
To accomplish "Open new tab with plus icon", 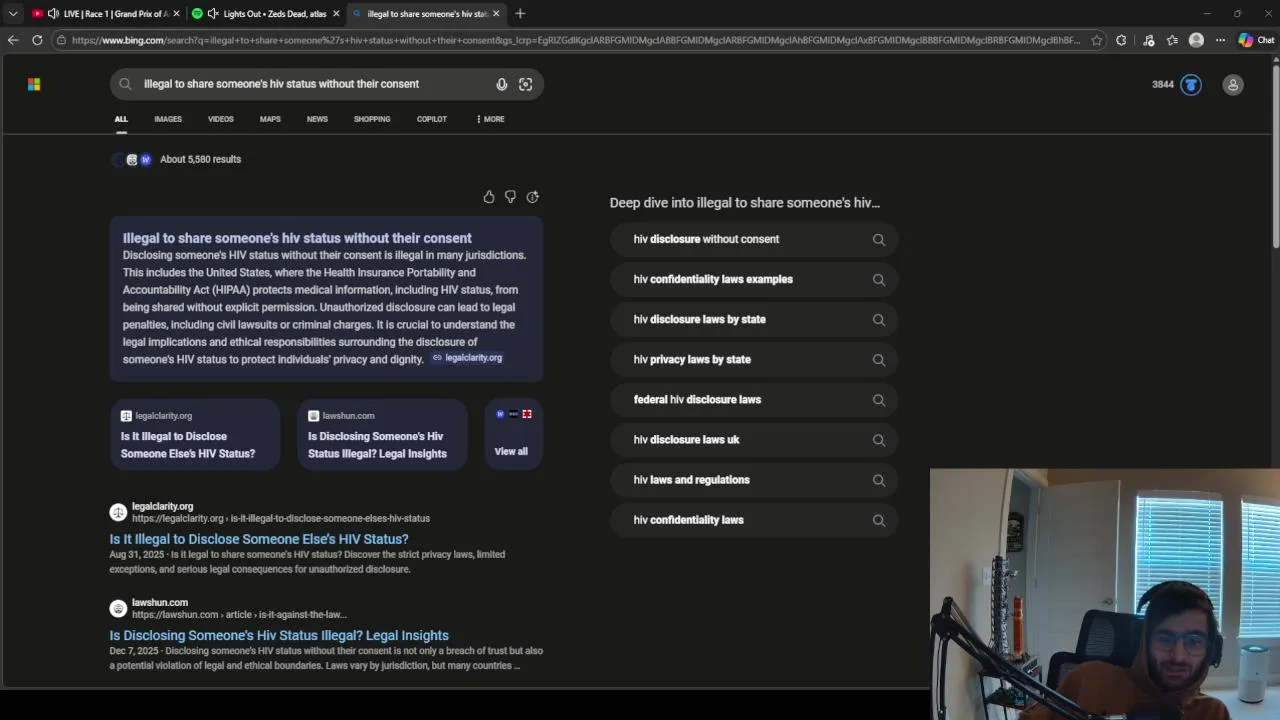I will click(520, 14).
